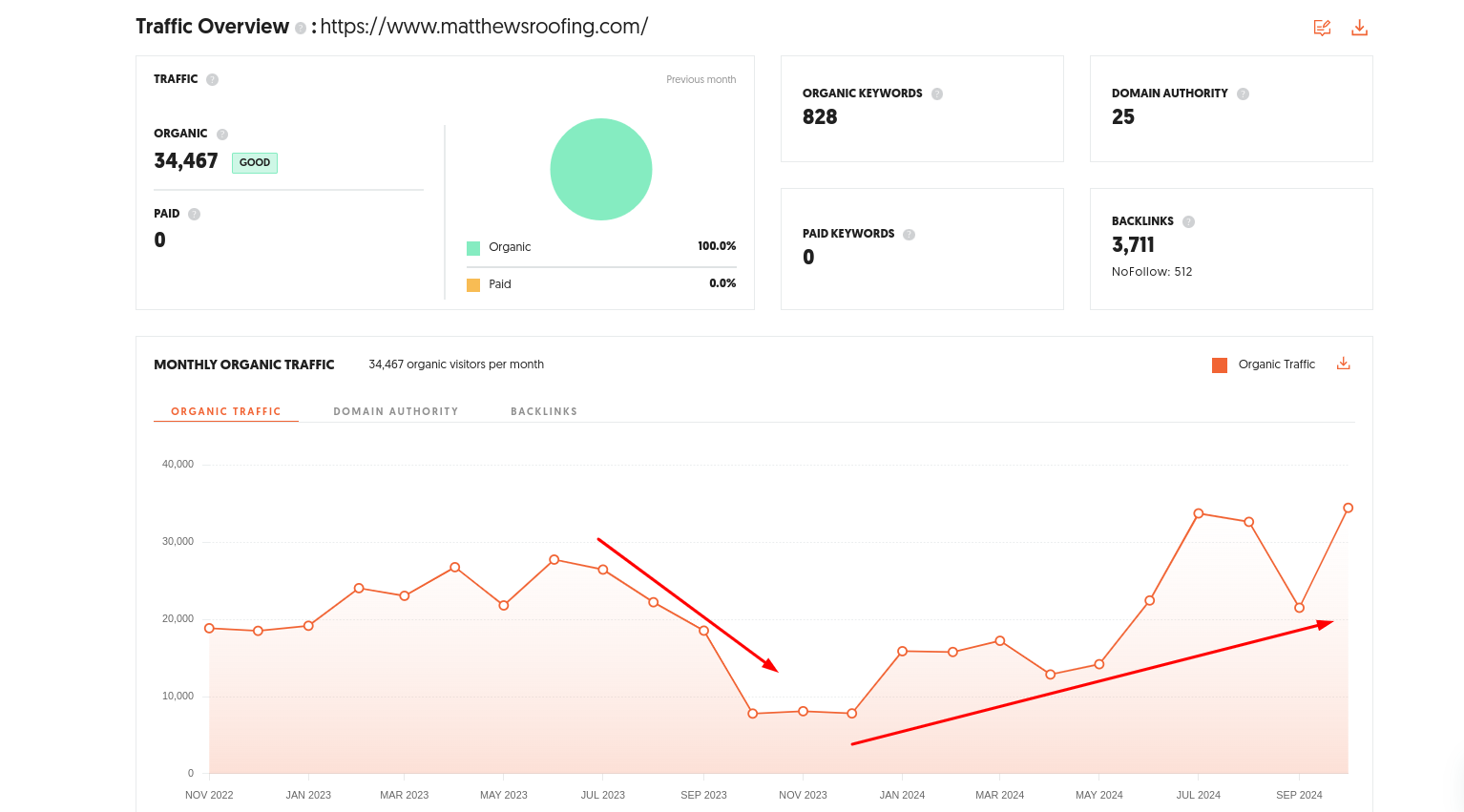
Task: Click the NoFollow: 512 text
Action: pyautogui.click(x=1152, y=272)
